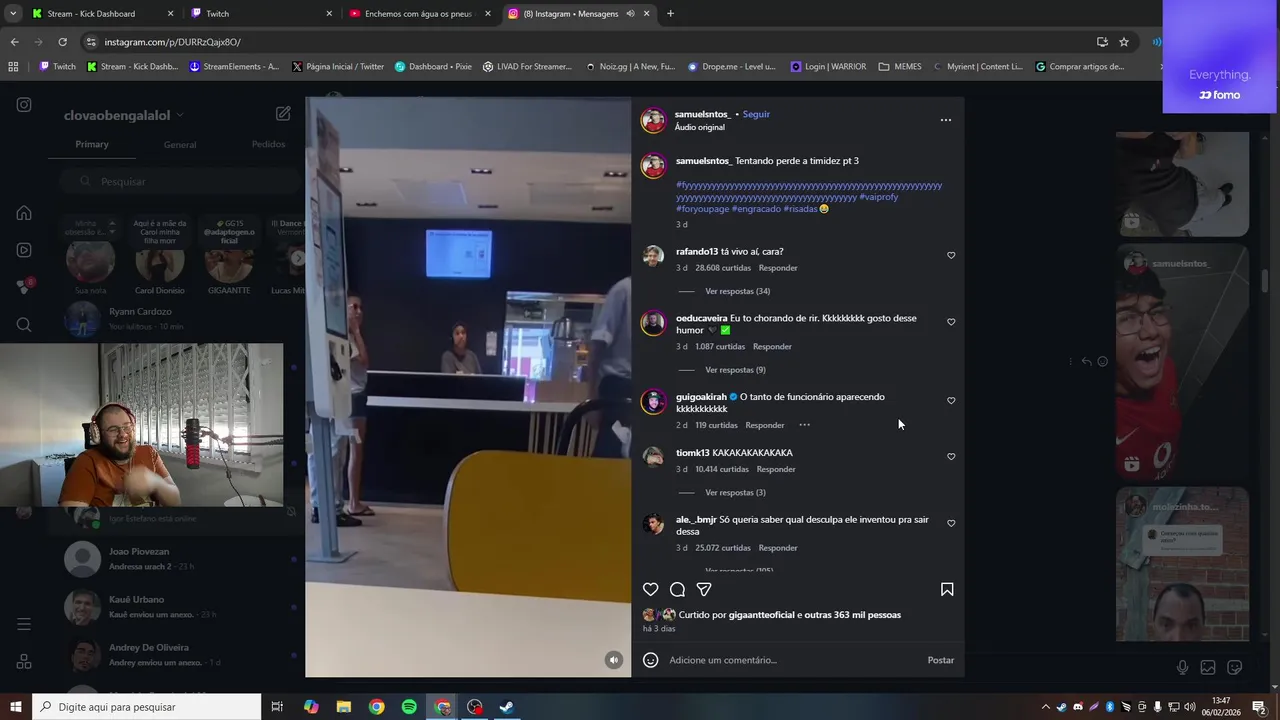Select the General messages tab
This screenshot has height=720, width=1280.
[x=180, y=145]
